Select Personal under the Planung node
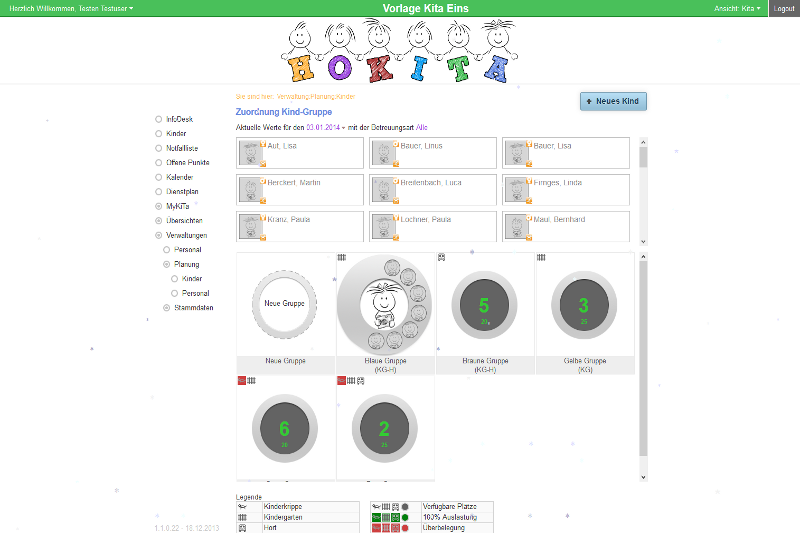800x533 pixels. [195, 293]
